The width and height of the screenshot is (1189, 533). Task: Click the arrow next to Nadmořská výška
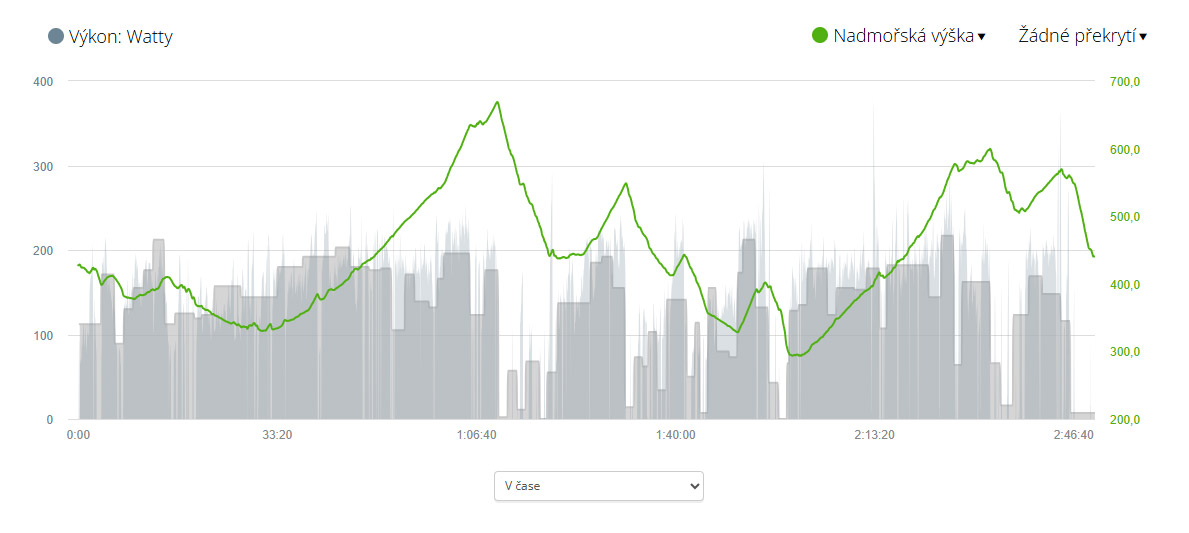(x=982, y=37)
